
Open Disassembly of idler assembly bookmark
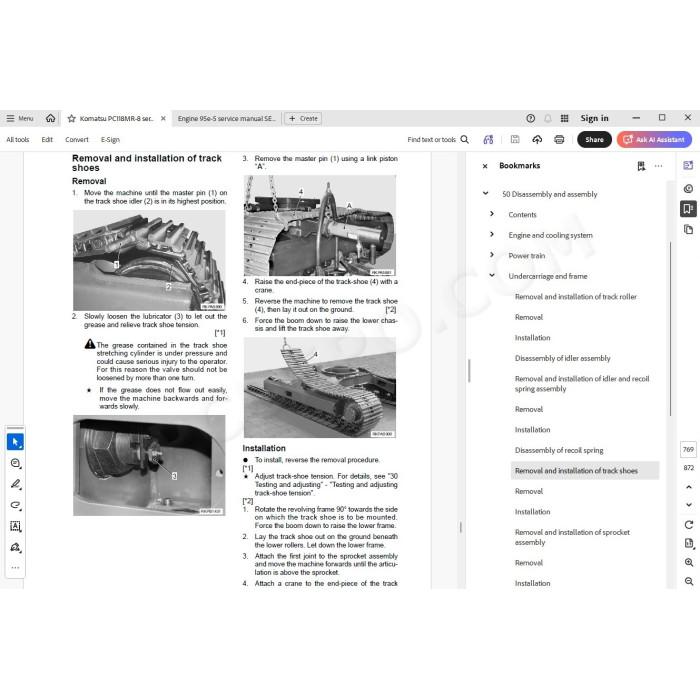(562, 358)
